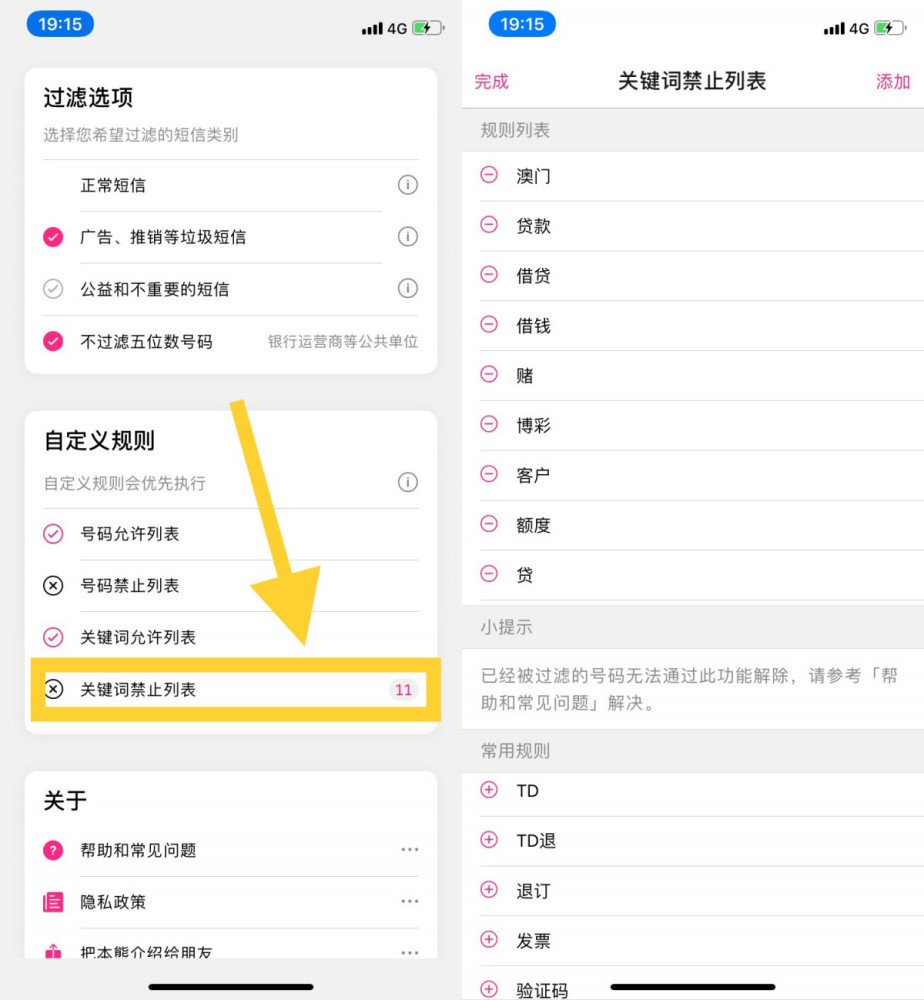Add common rule TD with plus icon

tap(489, 790)
